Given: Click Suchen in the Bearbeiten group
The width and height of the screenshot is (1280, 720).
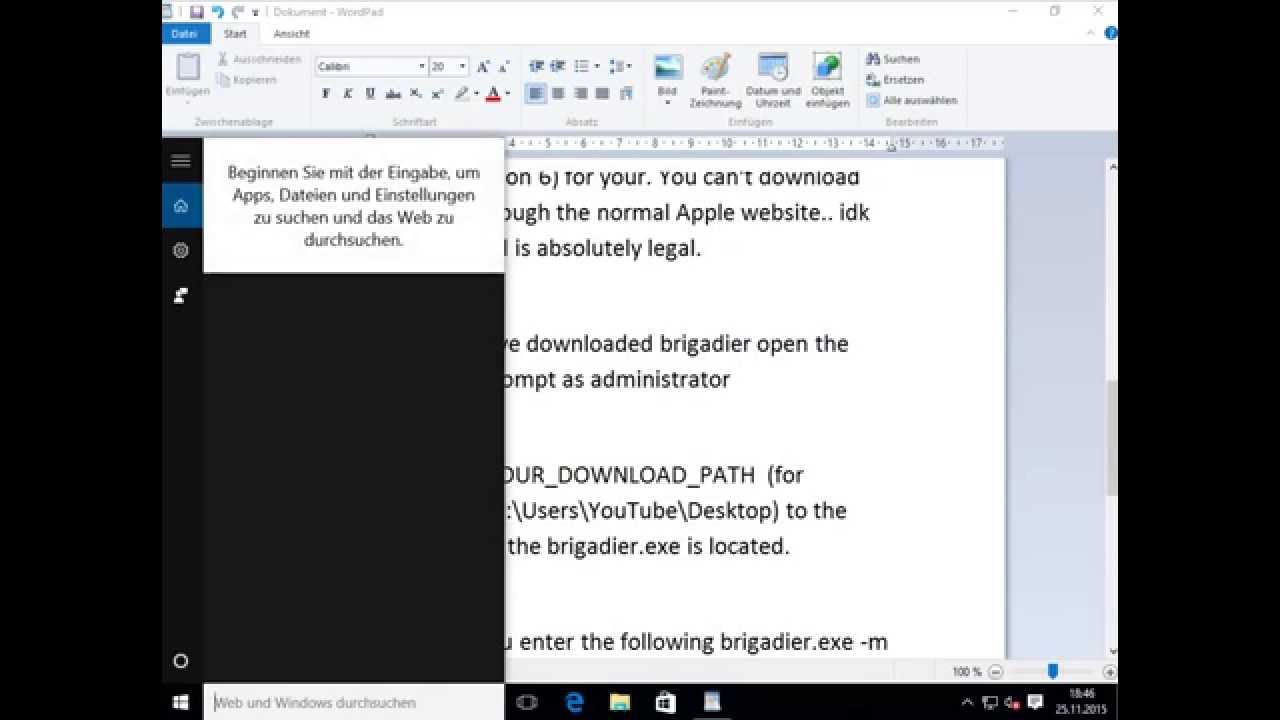Looking at the screenshot, I should (893, 59).
